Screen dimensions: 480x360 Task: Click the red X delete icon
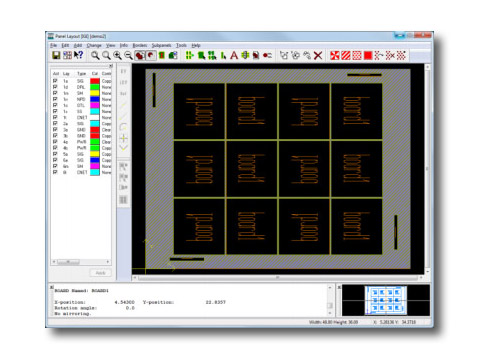coord(318,55)
